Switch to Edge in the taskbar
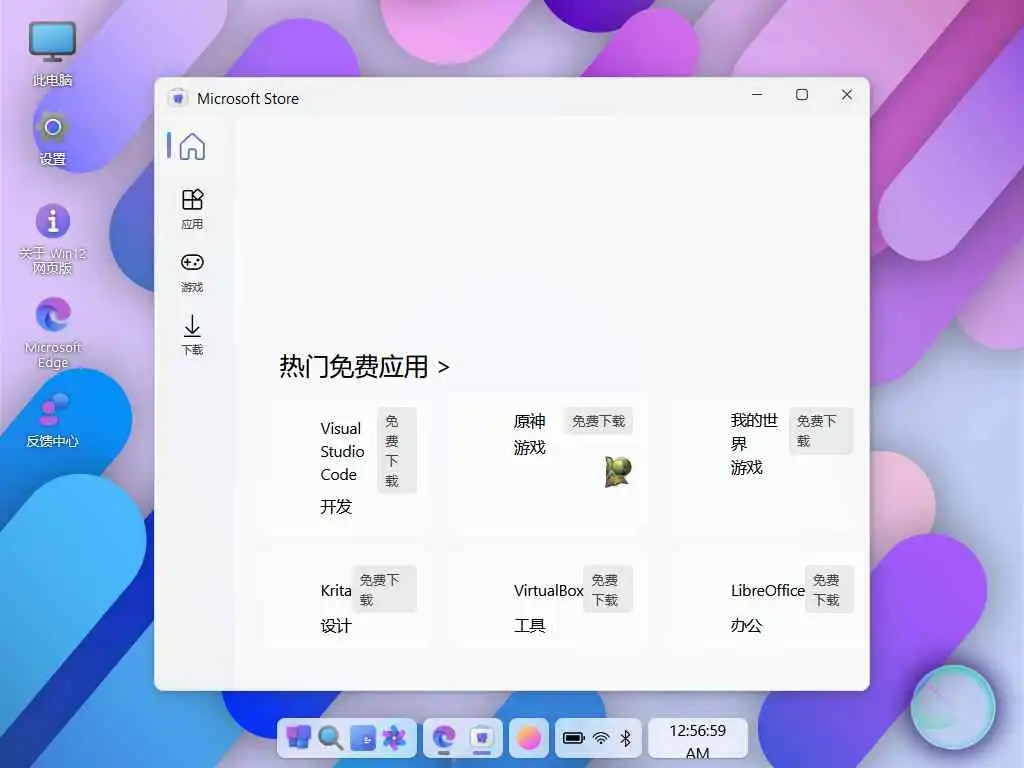The width and height of the screenshot is (1024, 768). tap(444, 738)
